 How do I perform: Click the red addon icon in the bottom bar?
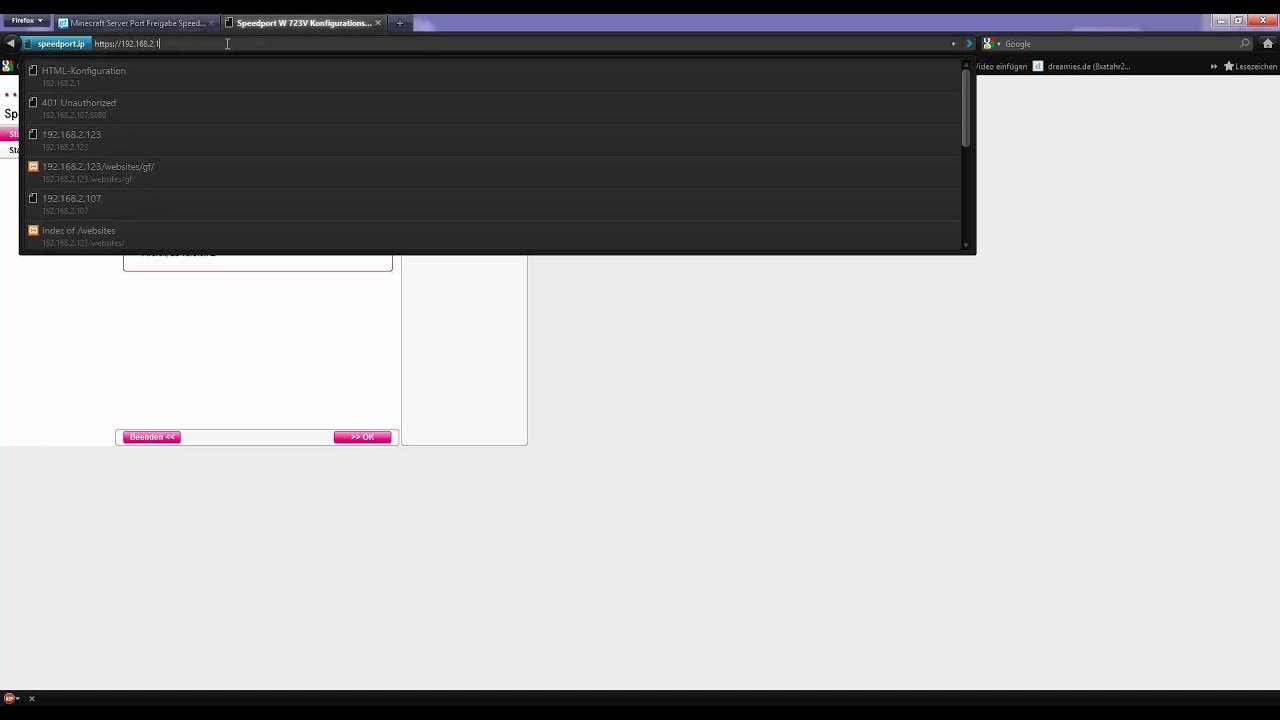pyautogui.click(x=10, y=698)
